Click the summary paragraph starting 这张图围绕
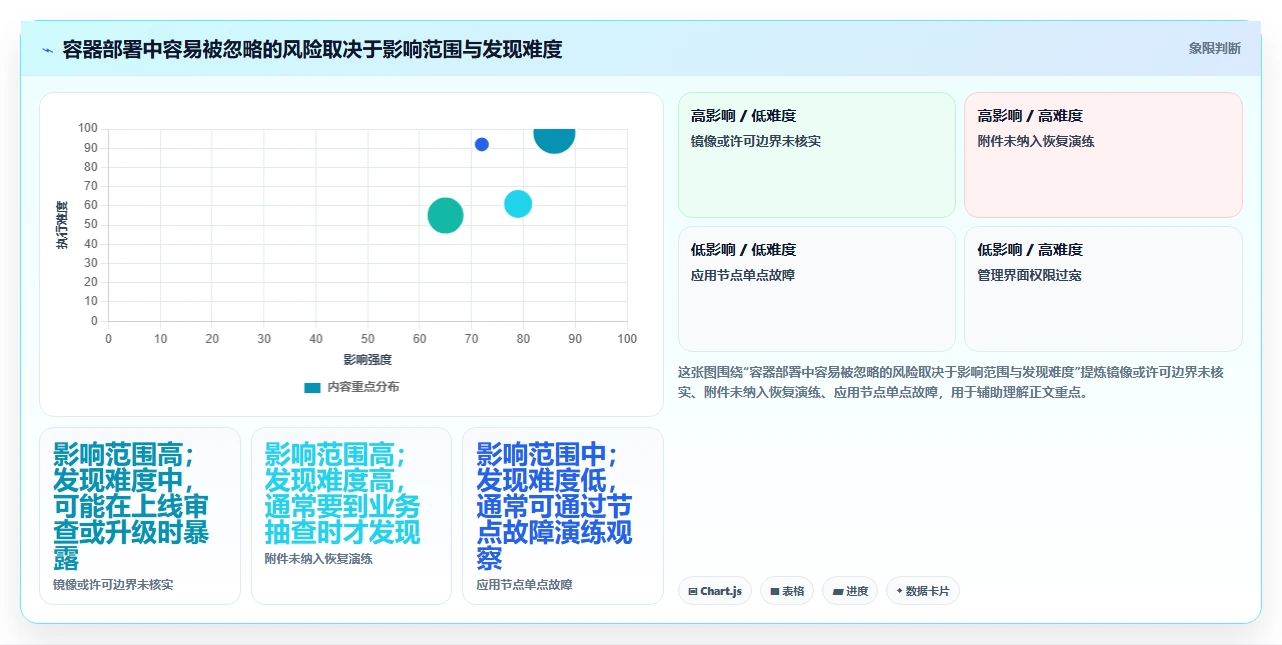The width and height of the screenshot is (1282, 645). (x=950, y=382)
